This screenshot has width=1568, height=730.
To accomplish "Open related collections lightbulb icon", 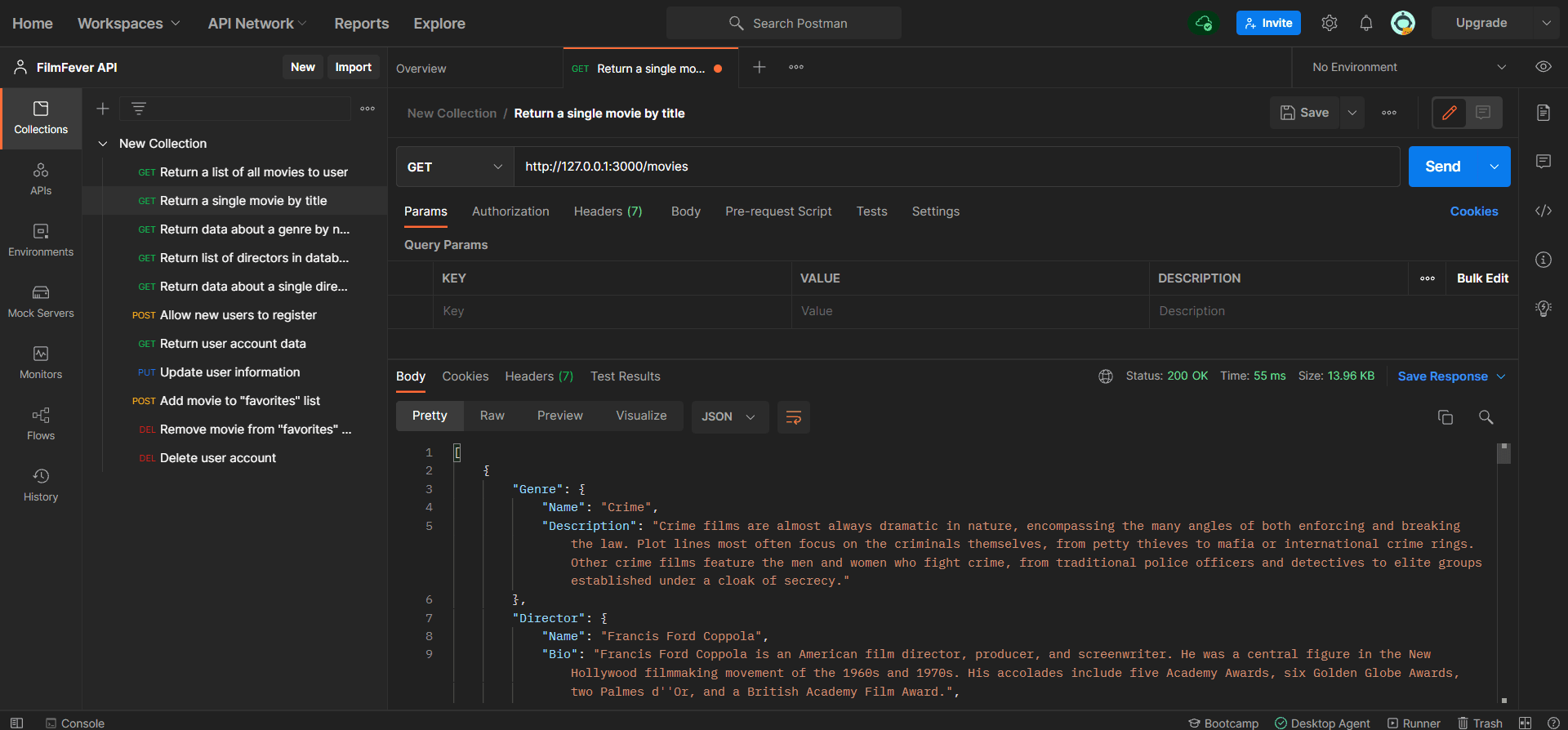I will [x=1543, y=309].
